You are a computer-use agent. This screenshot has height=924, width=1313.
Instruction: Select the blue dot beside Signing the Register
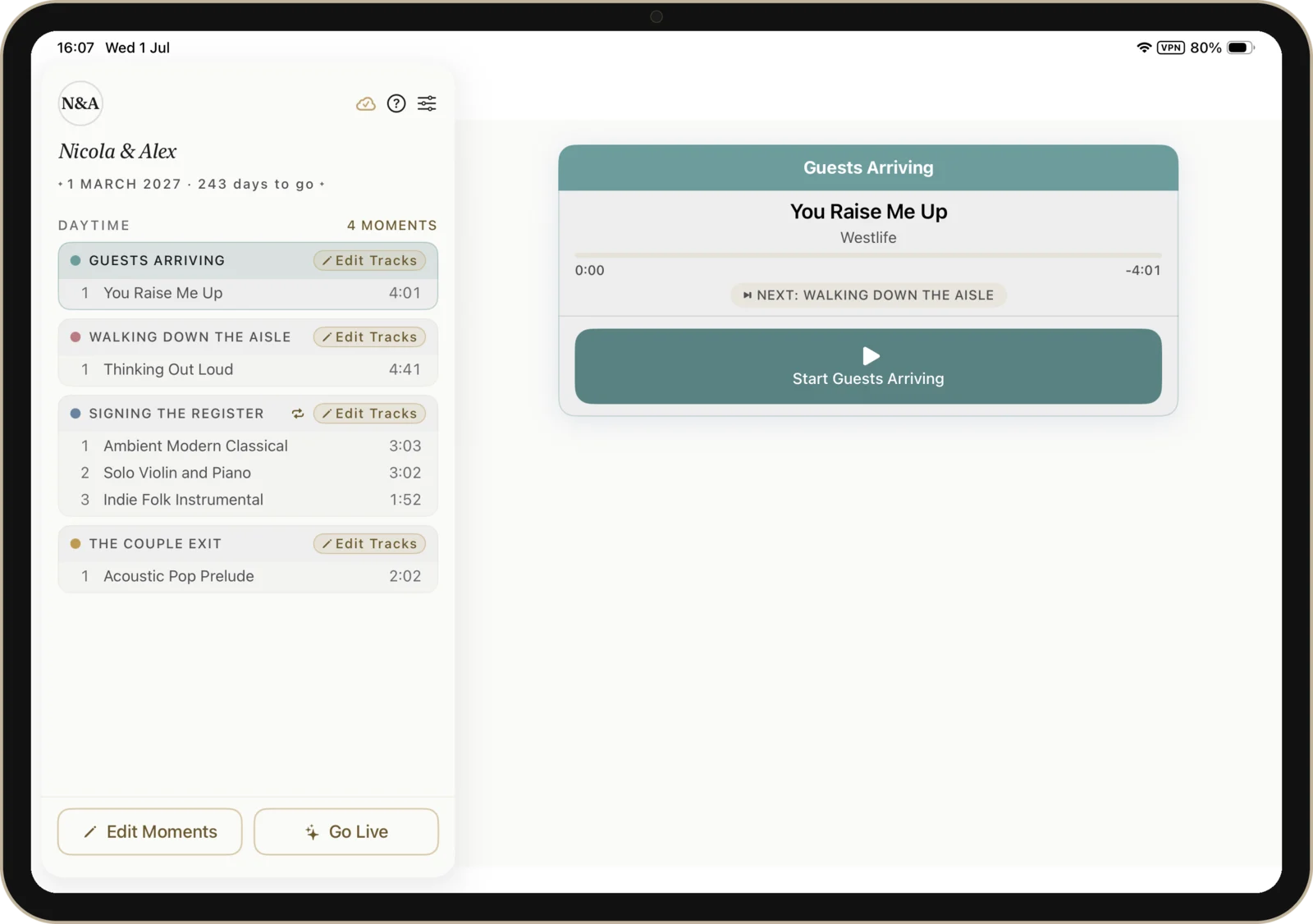pos(75,414)
